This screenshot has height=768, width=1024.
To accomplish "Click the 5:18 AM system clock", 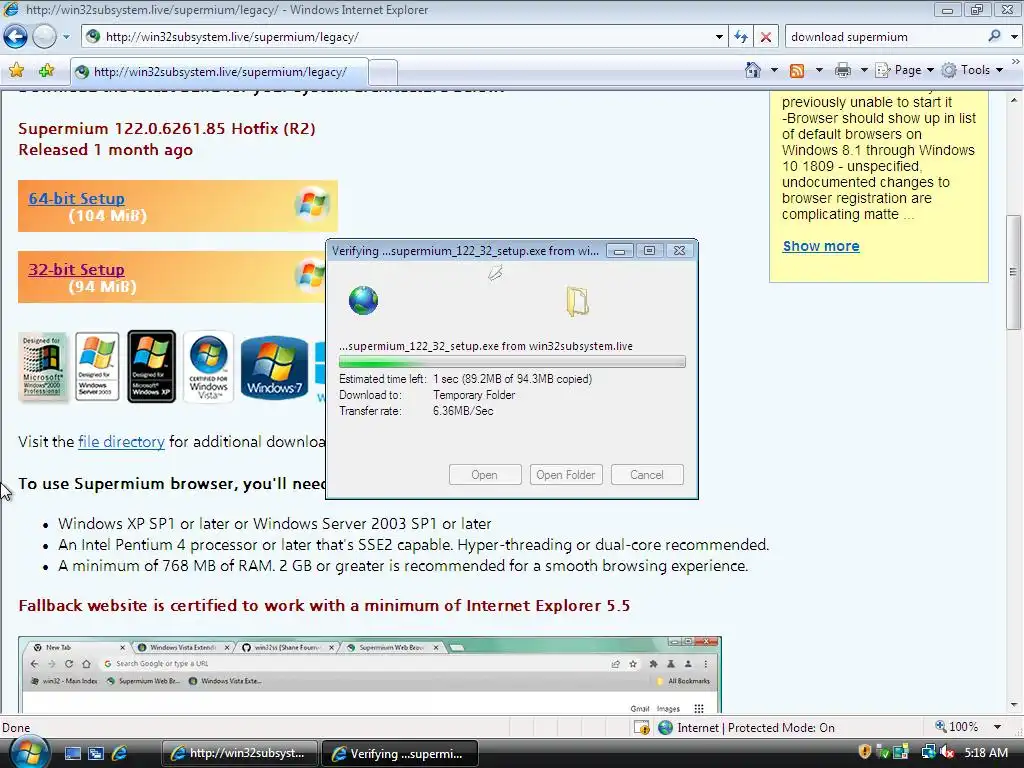I will pos(986,753).
